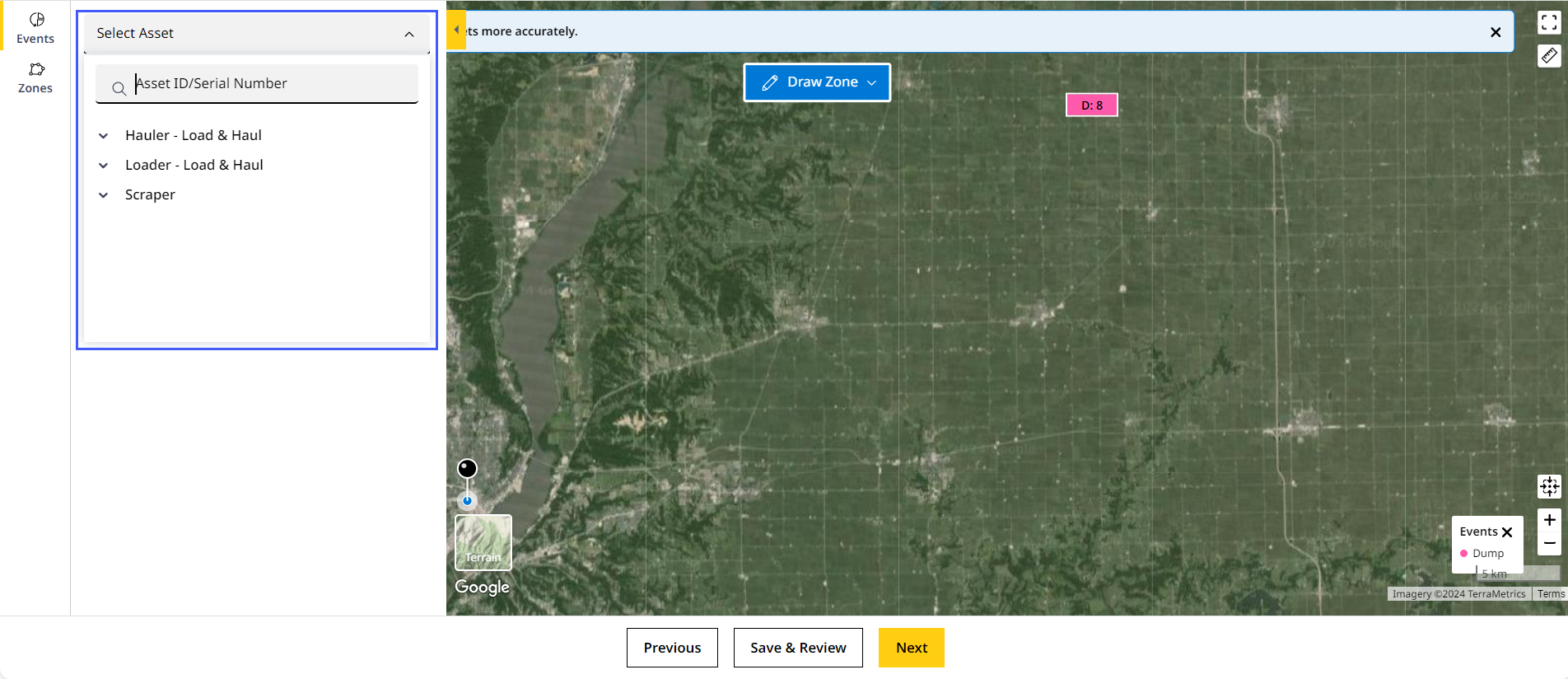Click the Save & Review button
1568x679 pixels.
[798, 648]
